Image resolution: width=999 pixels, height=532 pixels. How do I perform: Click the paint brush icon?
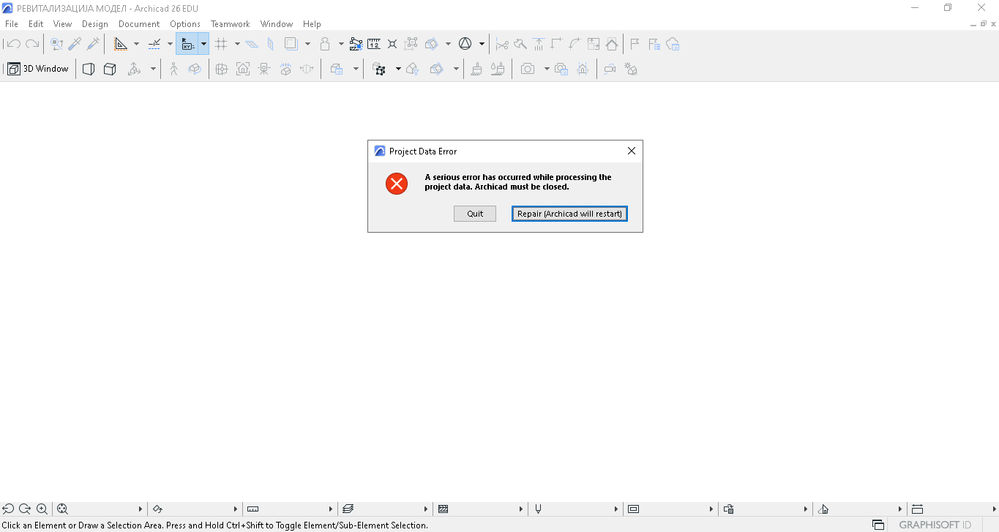[476, 69]
